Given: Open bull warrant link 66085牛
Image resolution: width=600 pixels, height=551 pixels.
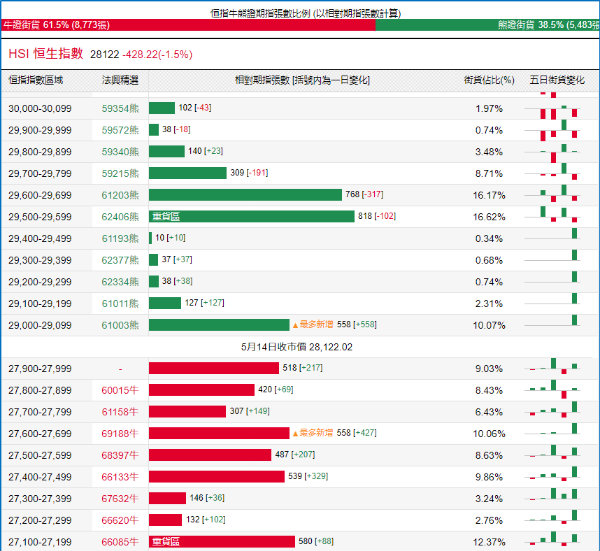Looking at the screenshot, I should tap(120, 542).
